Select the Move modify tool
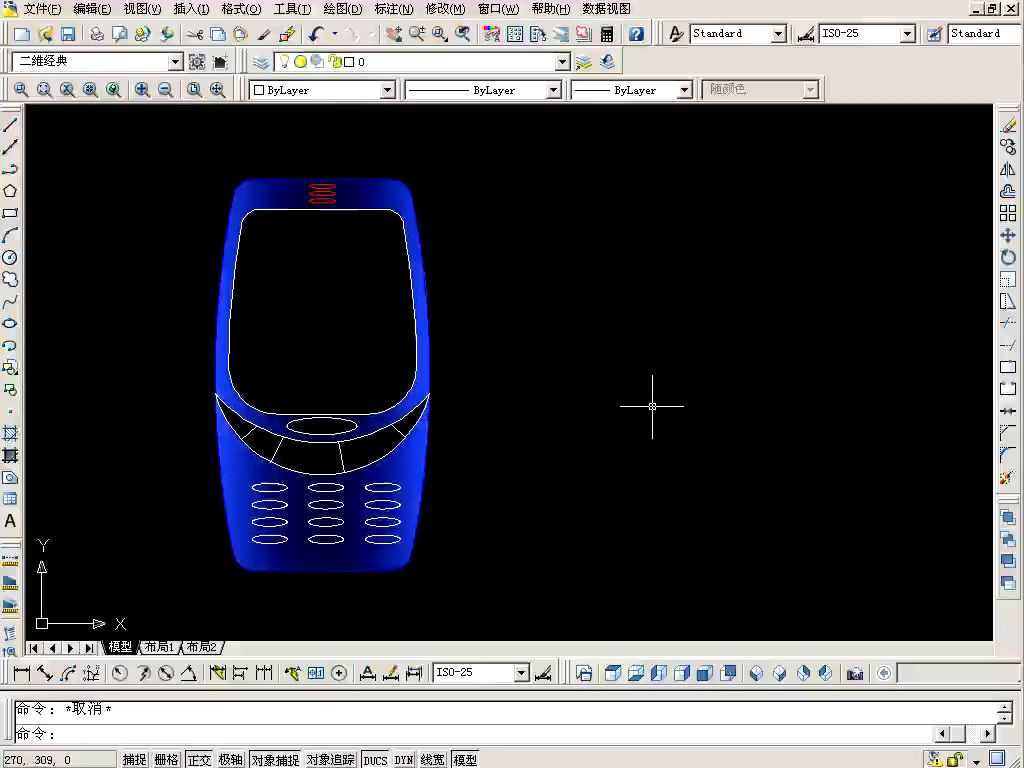This screenshot has width=1024, height=768. pyautogui.click(x=1008, y=235)
